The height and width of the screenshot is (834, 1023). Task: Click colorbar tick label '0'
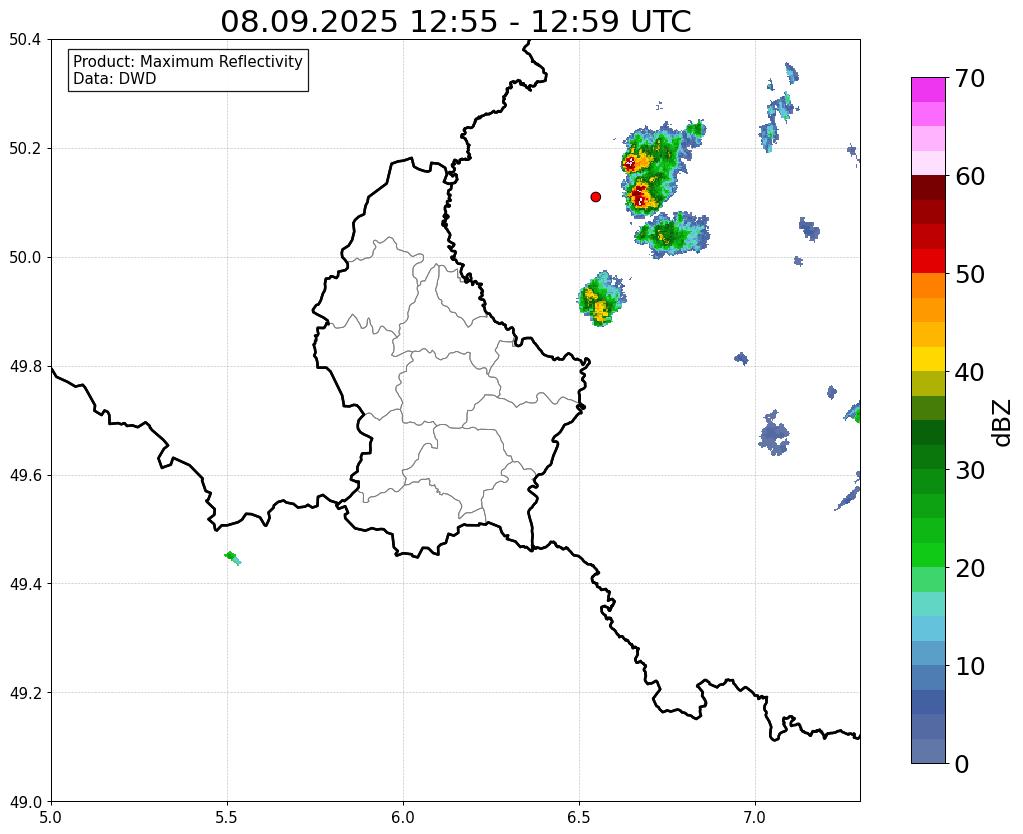coord(962,764)
